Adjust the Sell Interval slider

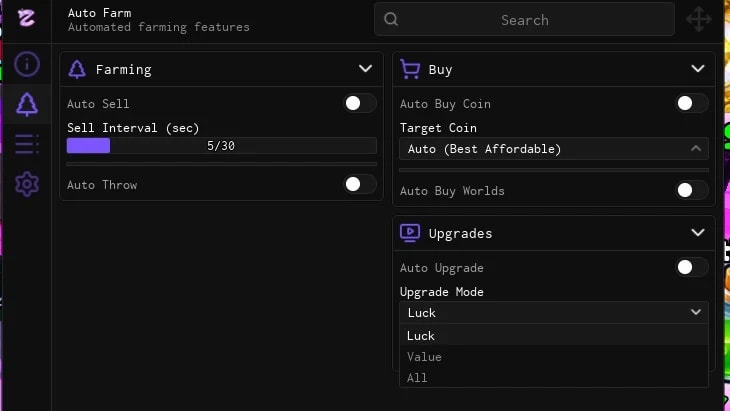click(x=222, y=146)
